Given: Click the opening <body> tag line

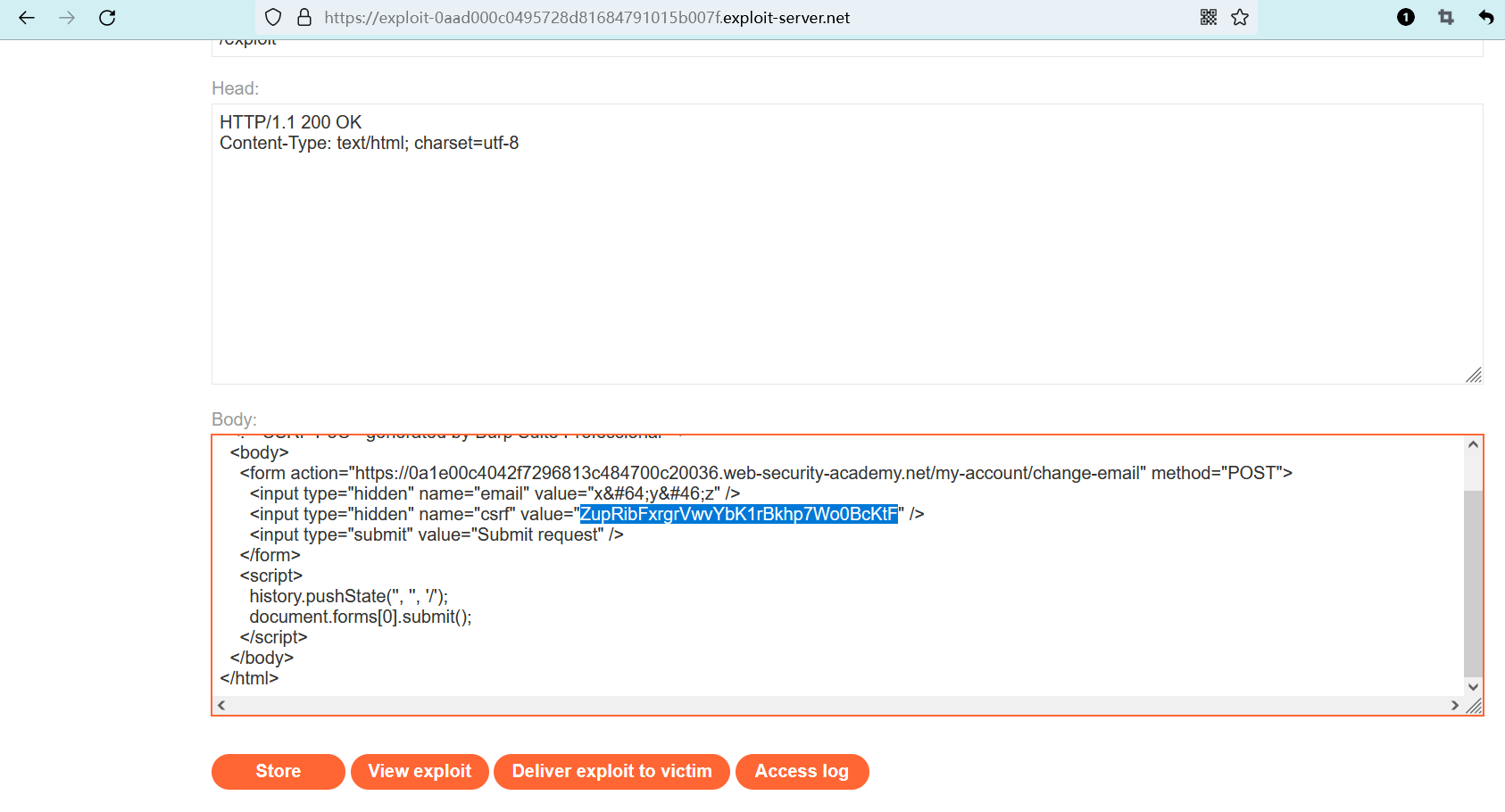Looking at the screenshot, I should pos(260,452).
